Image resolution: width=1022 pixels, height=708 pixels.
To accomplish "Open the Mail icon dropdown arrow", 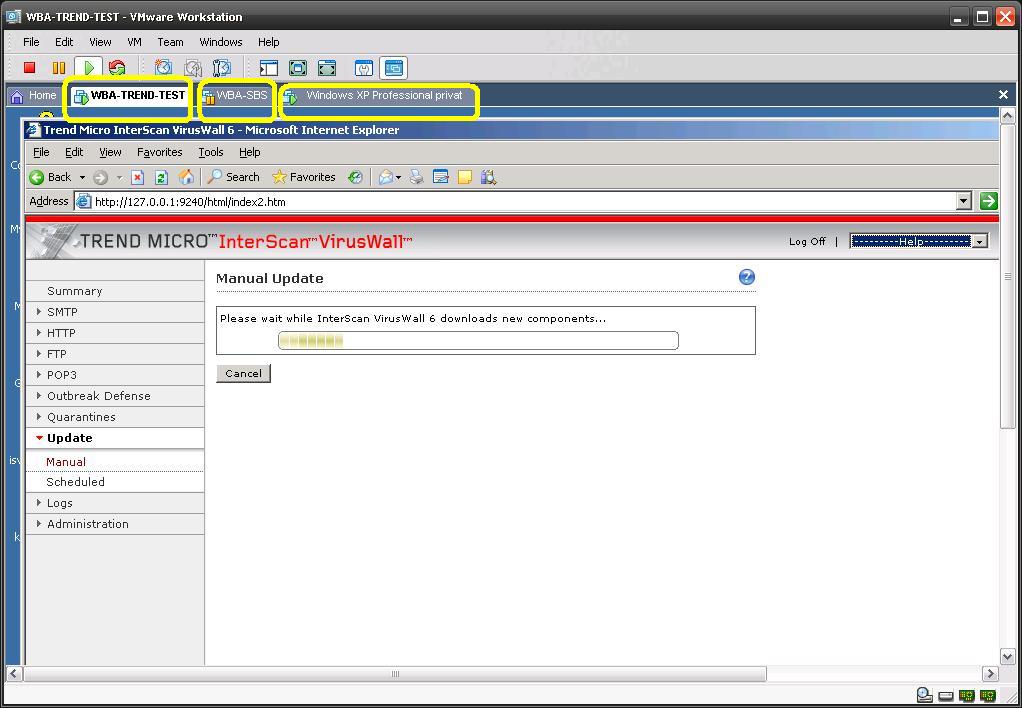I will 398,177.
